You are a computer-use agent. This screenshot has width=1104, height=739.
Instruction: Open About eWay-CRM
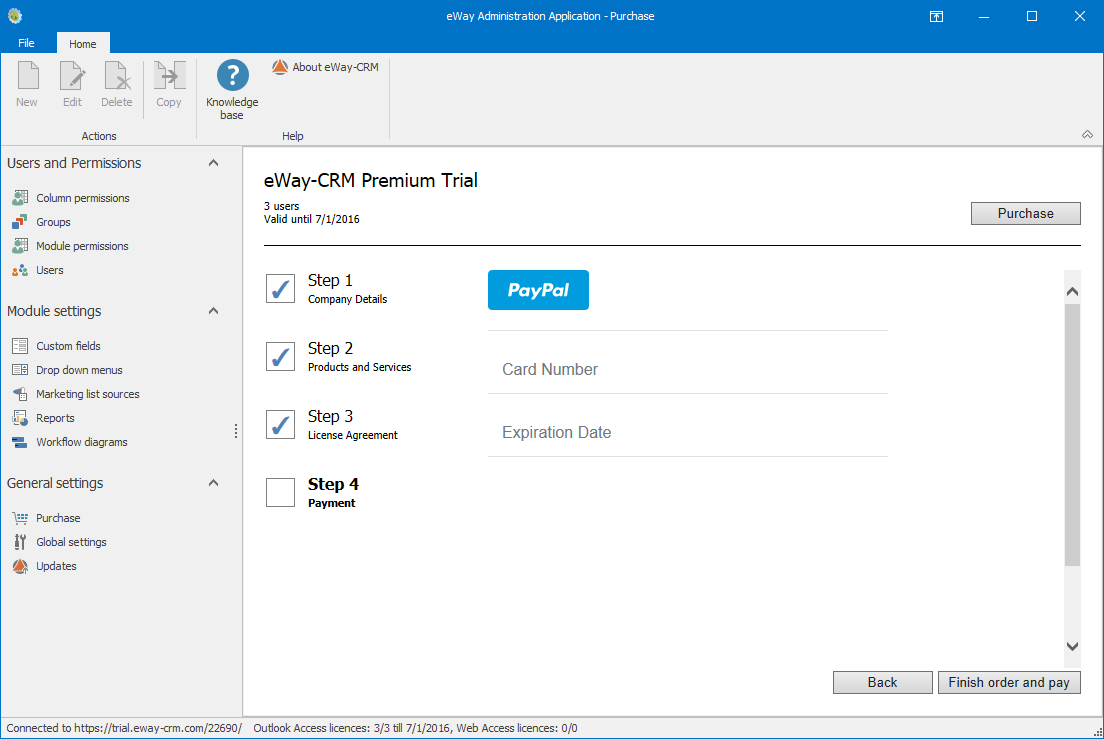tap(325, 67)
